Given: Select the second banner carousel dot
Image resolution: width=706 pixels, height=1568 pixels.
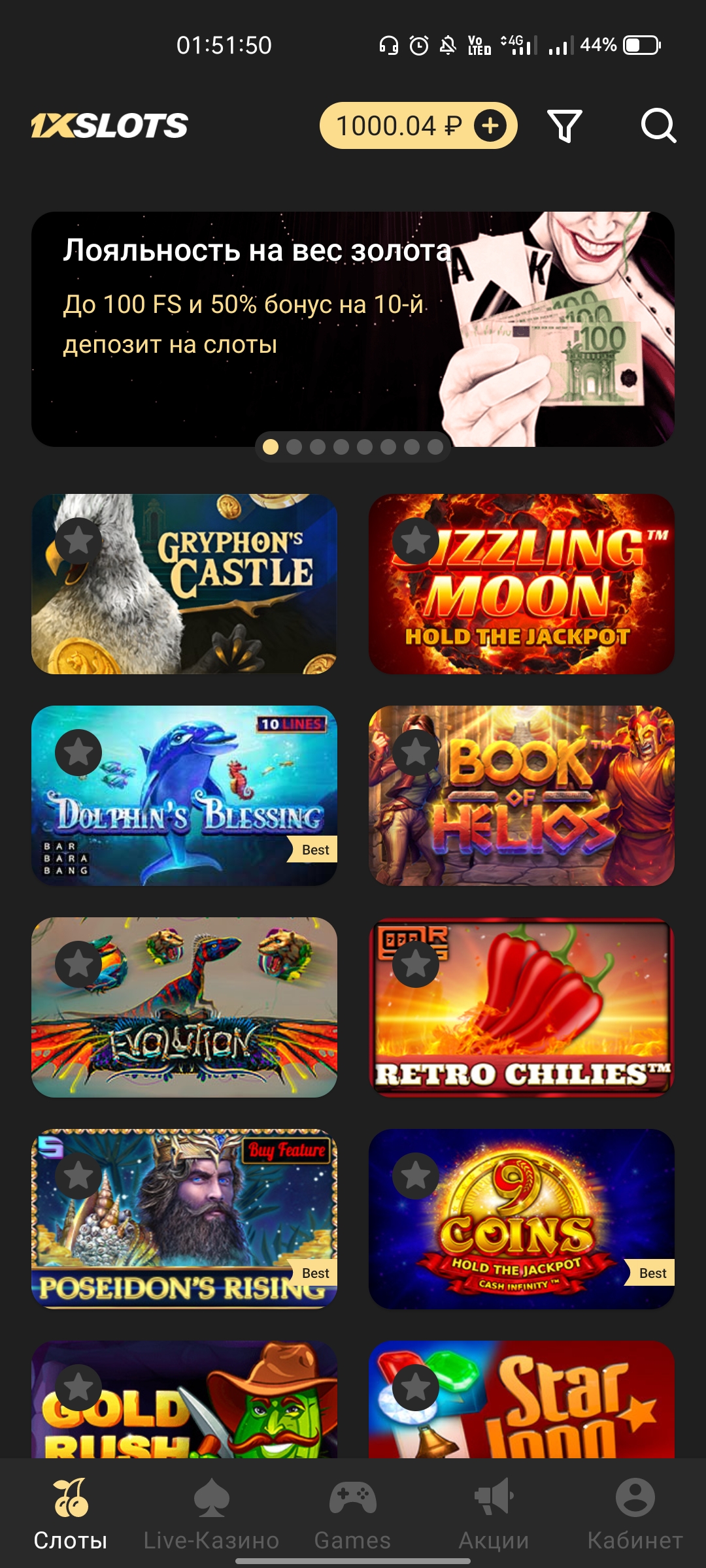Looking at the screenshot, I should [294, 447].
